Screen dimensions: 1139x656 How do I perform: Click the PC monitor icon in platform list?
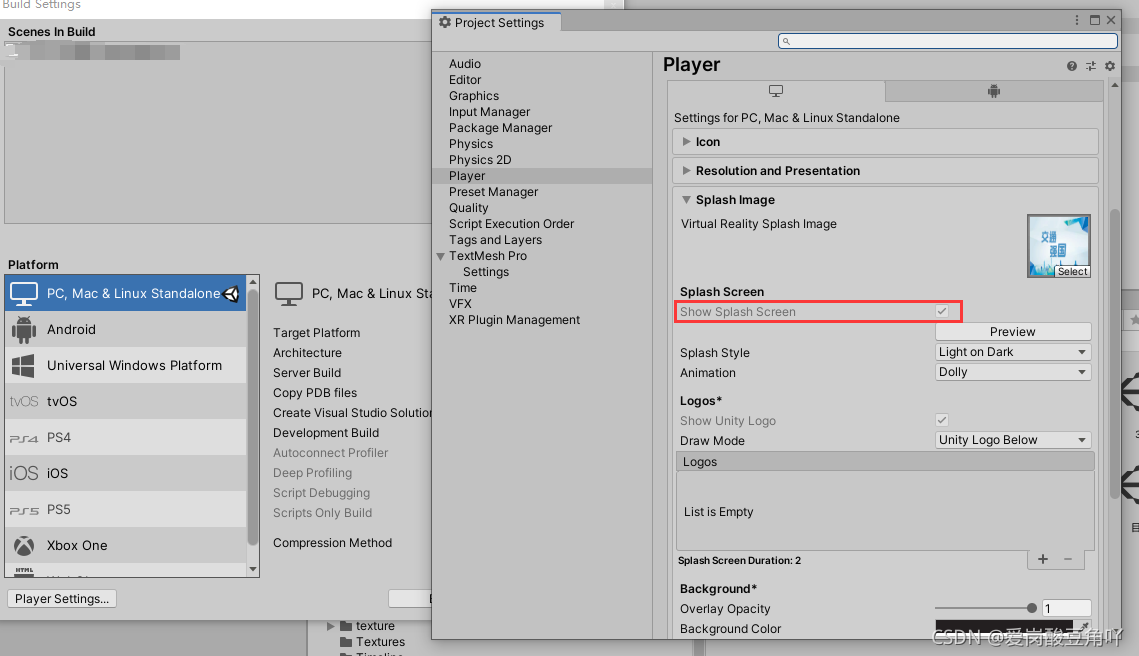[24, 293]
